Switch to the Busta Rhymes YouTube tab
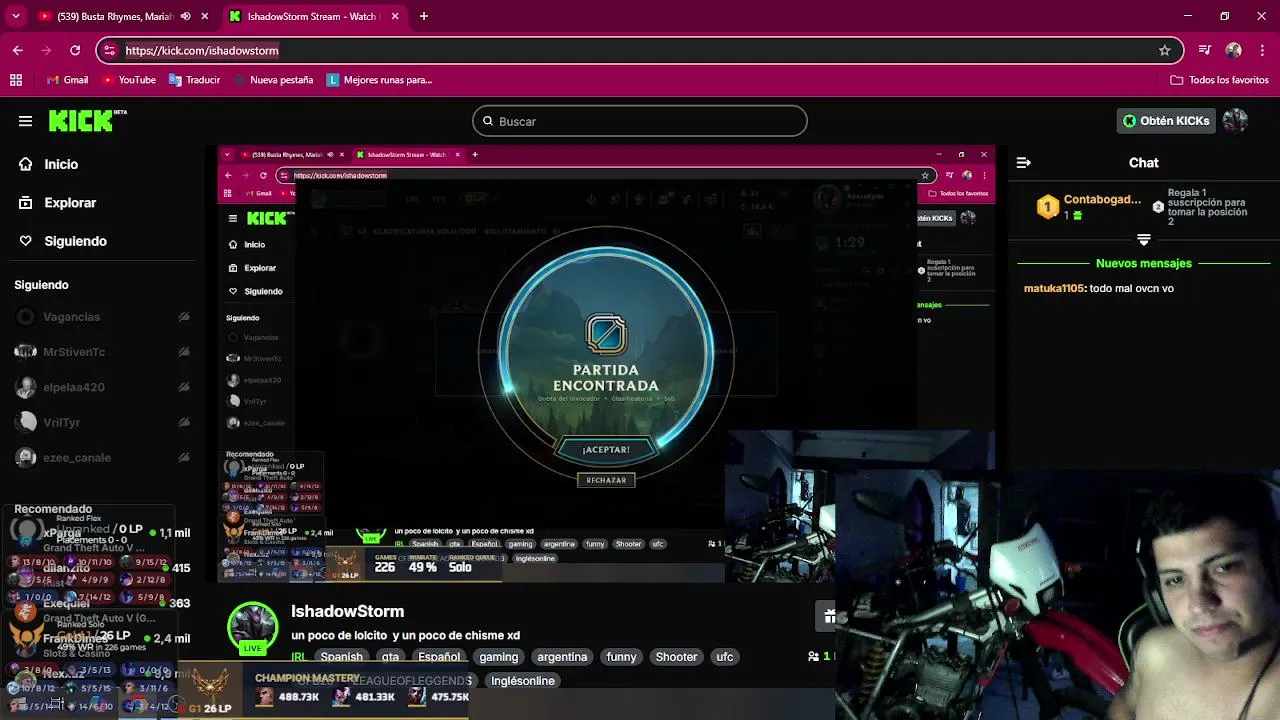Viewport: 1280px width, 720px height. pyautogui.click(x=115, y=16)
